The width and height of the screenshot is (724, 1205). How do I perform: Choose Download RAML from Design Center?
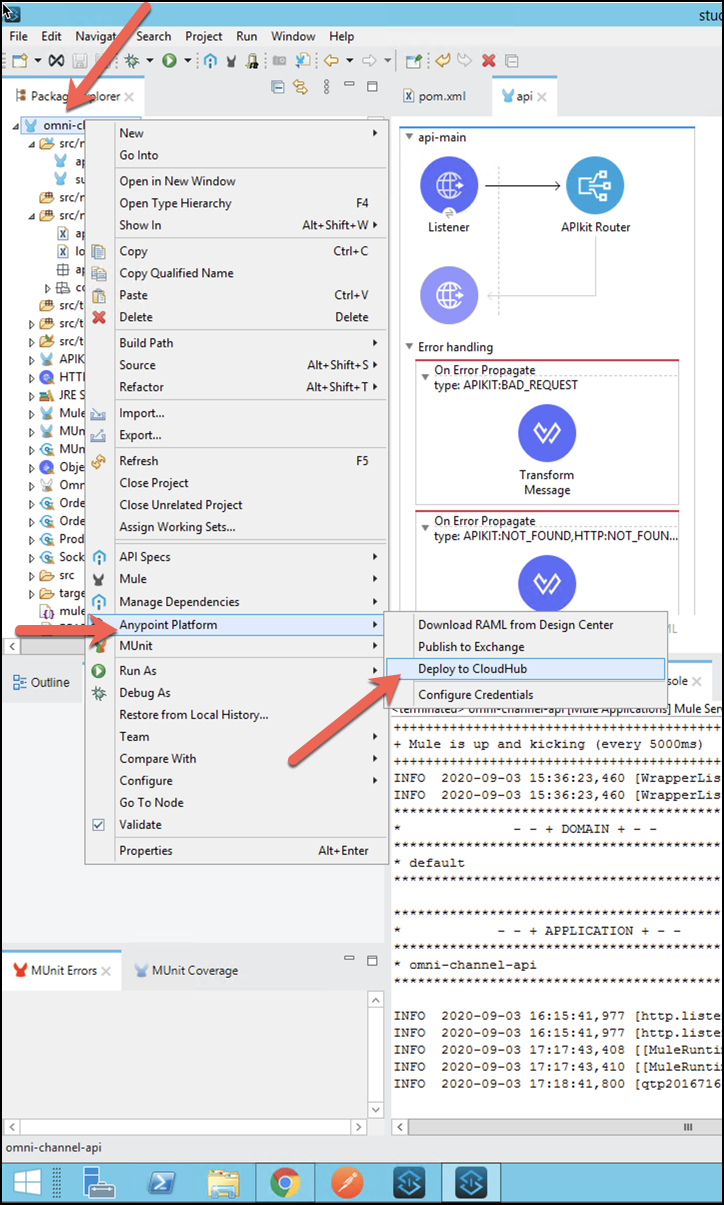(x=525, y=625)
